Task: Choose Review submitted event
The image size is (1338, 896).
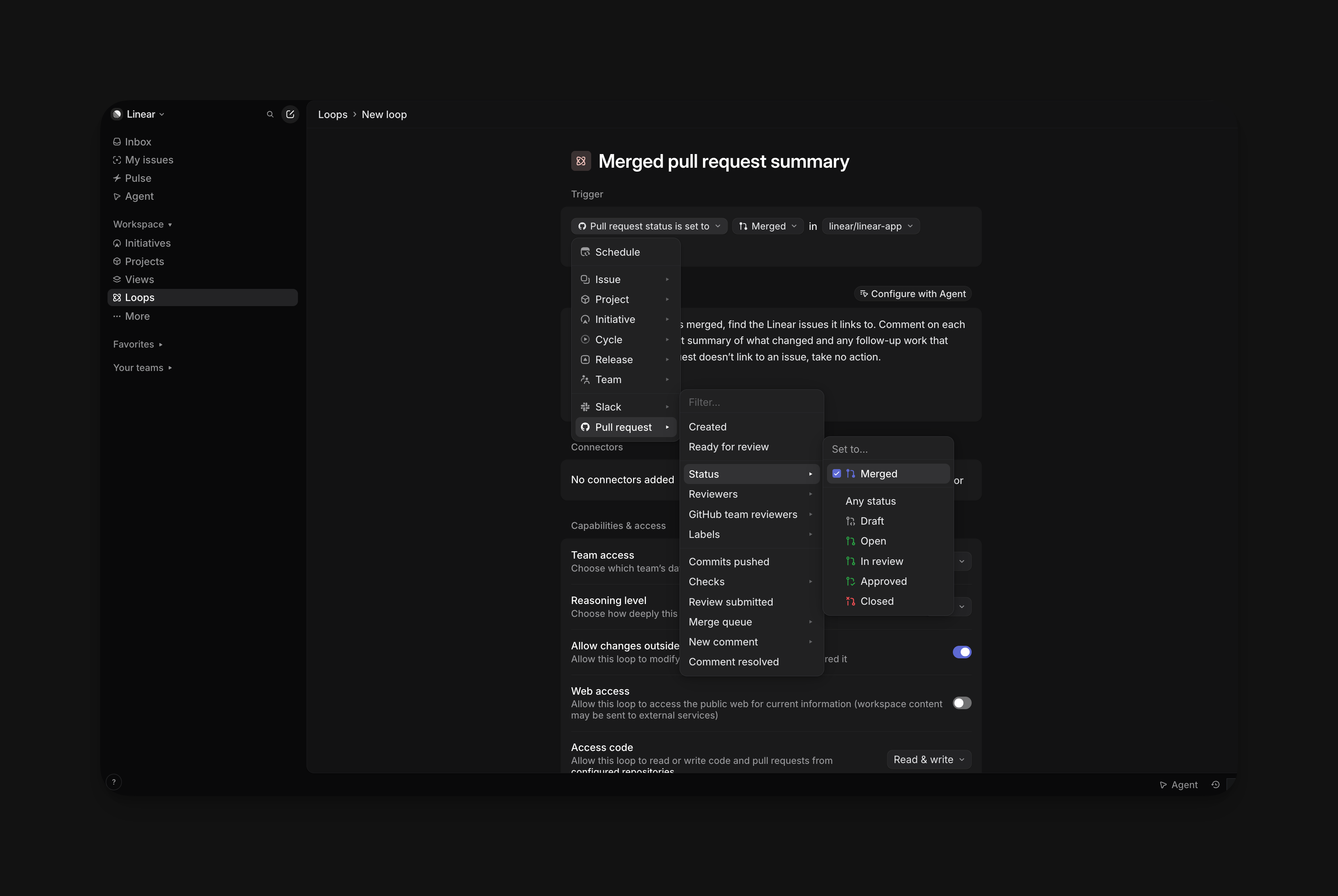Action: [751, 602]
